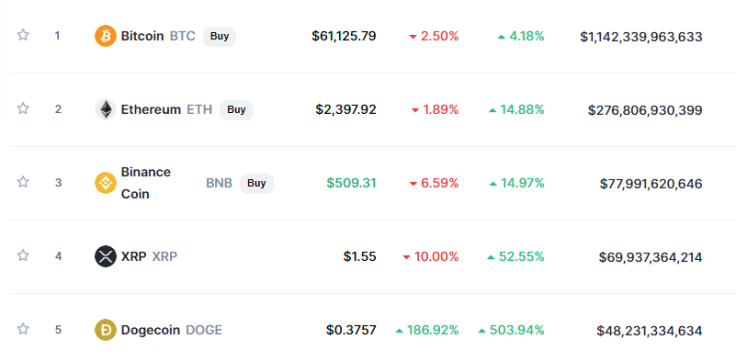Open the Bitcoin coin name link
The height and width of the screenshot is (362, 736).
[x=142, y=36]
